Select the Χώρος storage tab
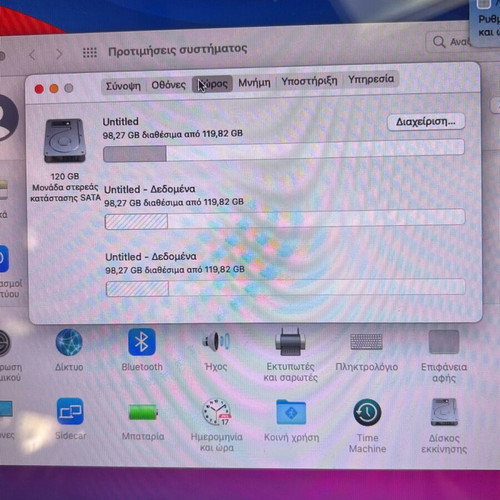 click(x=212, y=84)
